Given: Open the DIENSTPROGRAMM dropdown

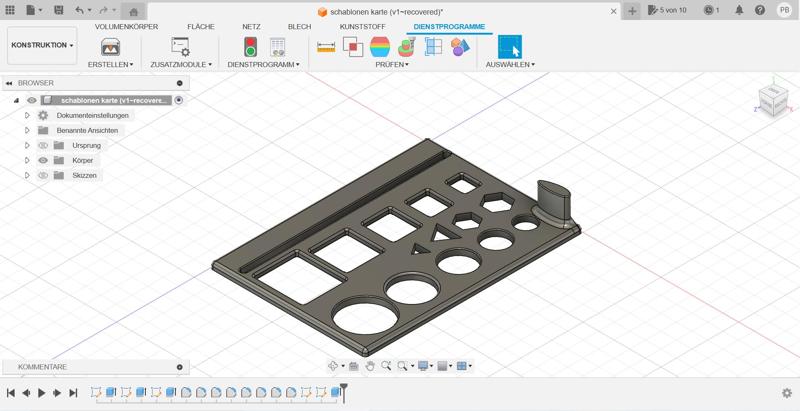Looking at the screenshot, I should [x=263, y=65].
